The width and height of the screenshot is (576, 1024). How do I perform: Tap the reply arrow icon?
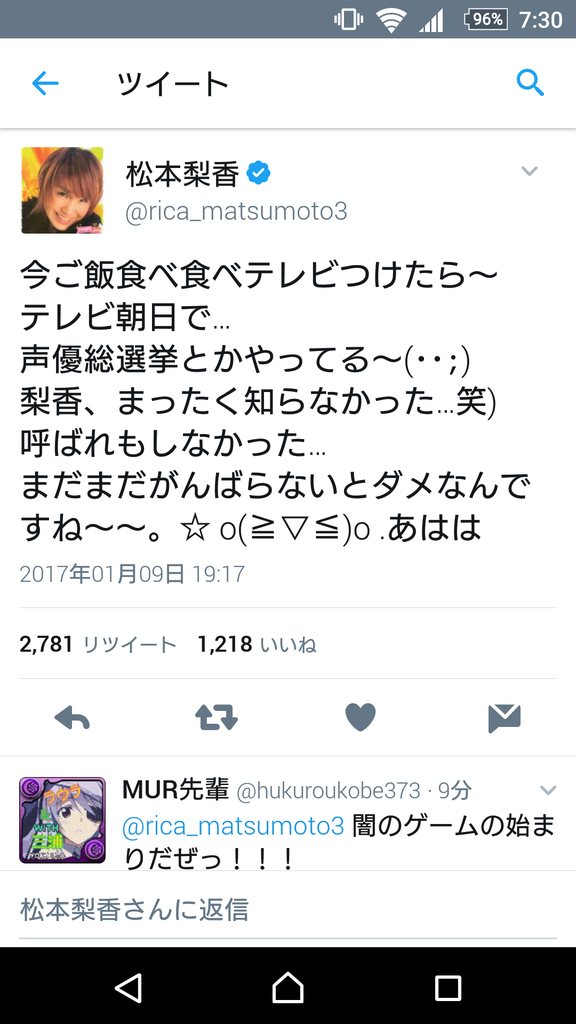pos(72,718)
